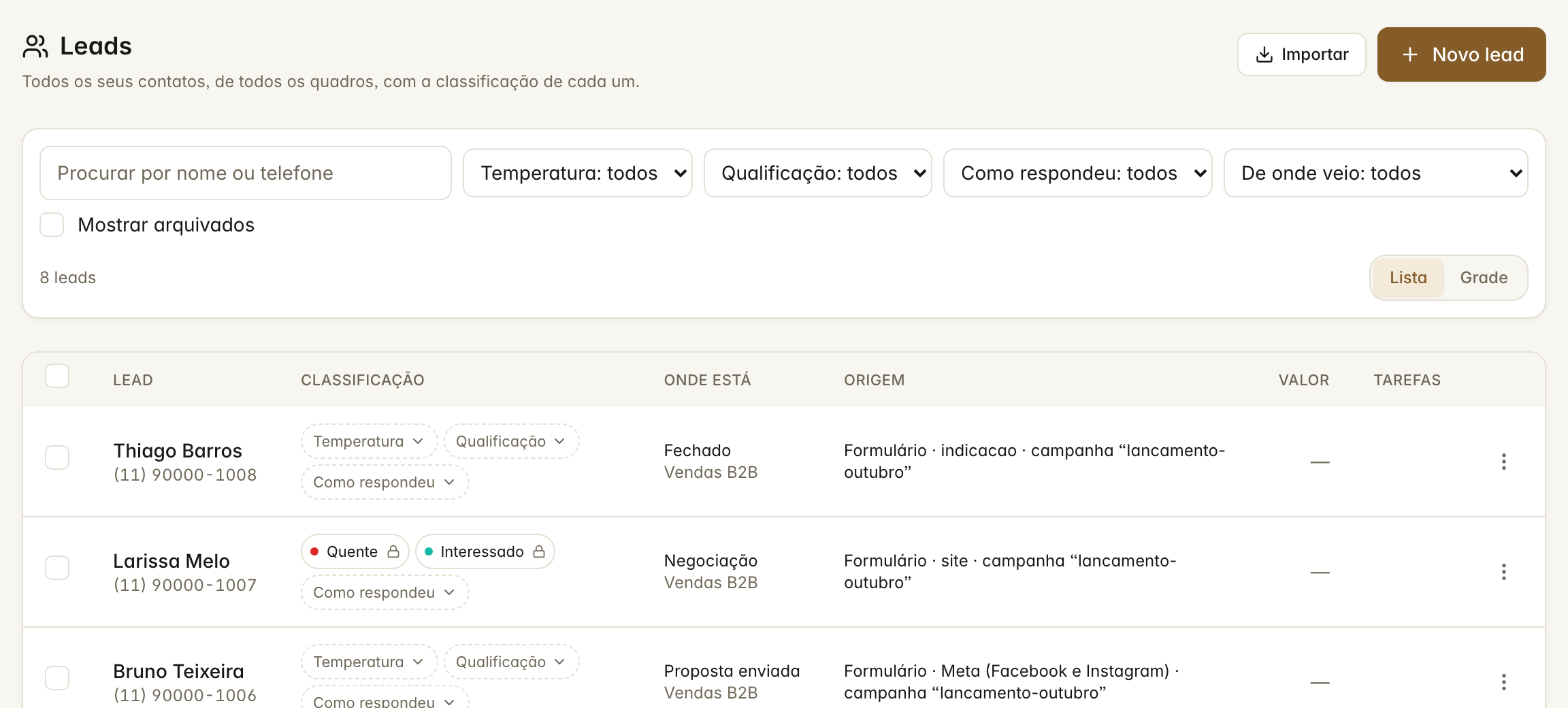
Task: Expand Qualificação dropdown for Thiago Barros
Action: pyautogui.click(x=511, y=441)
